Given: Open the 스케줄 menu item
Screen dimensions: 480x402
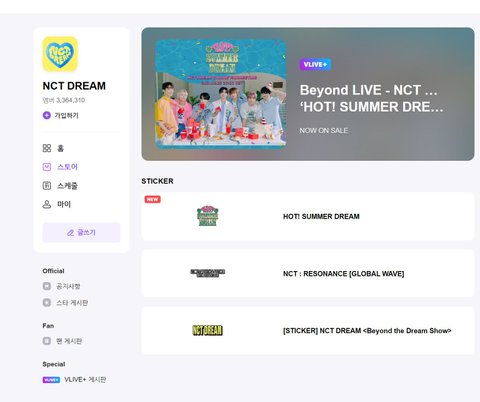Looking at the screenshot, I should [67, 186].
